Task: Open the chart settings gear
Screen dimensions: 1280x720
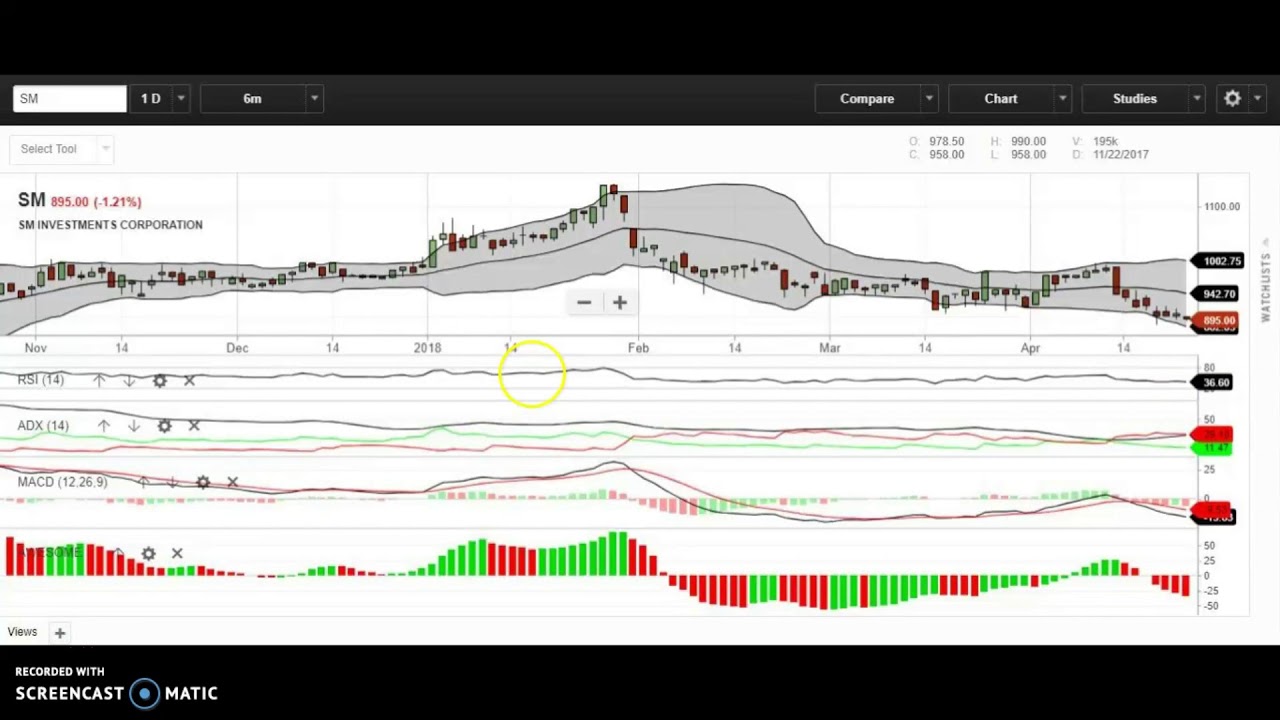Action: tap(1232, 98)
